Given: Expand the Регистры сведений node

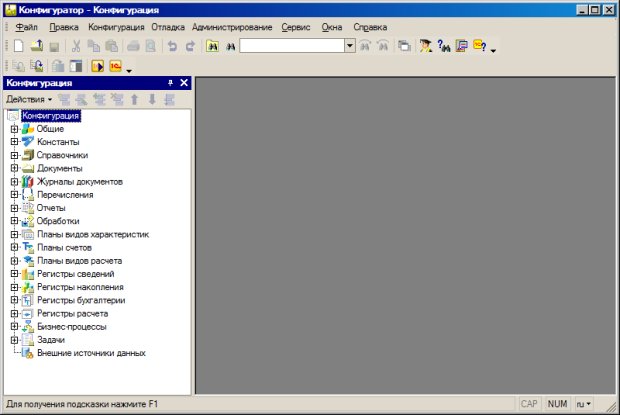Looking at the screenshot, I should (14, 274).
